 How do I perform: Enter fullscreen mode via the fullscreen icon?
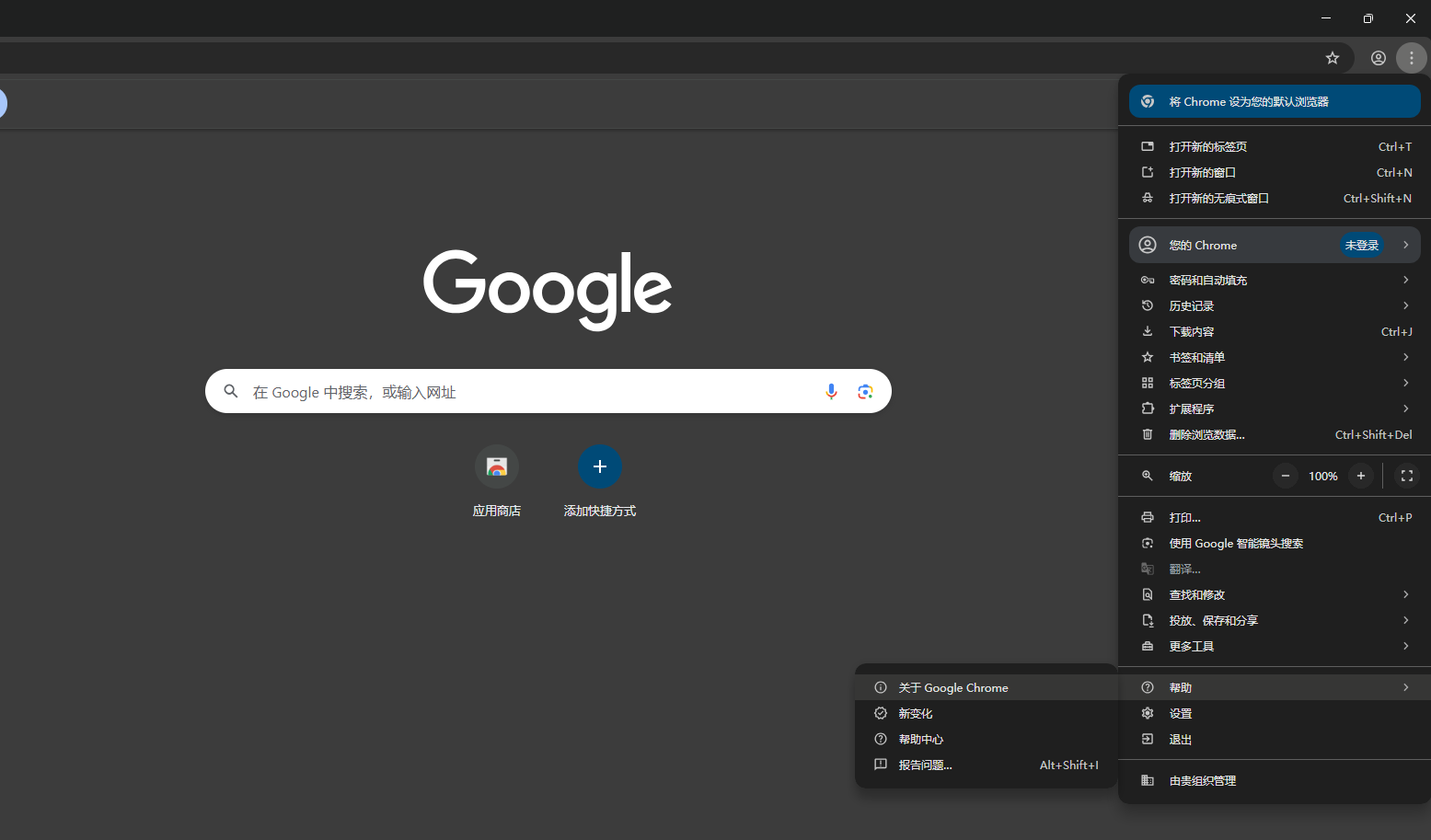[1406, 476]
